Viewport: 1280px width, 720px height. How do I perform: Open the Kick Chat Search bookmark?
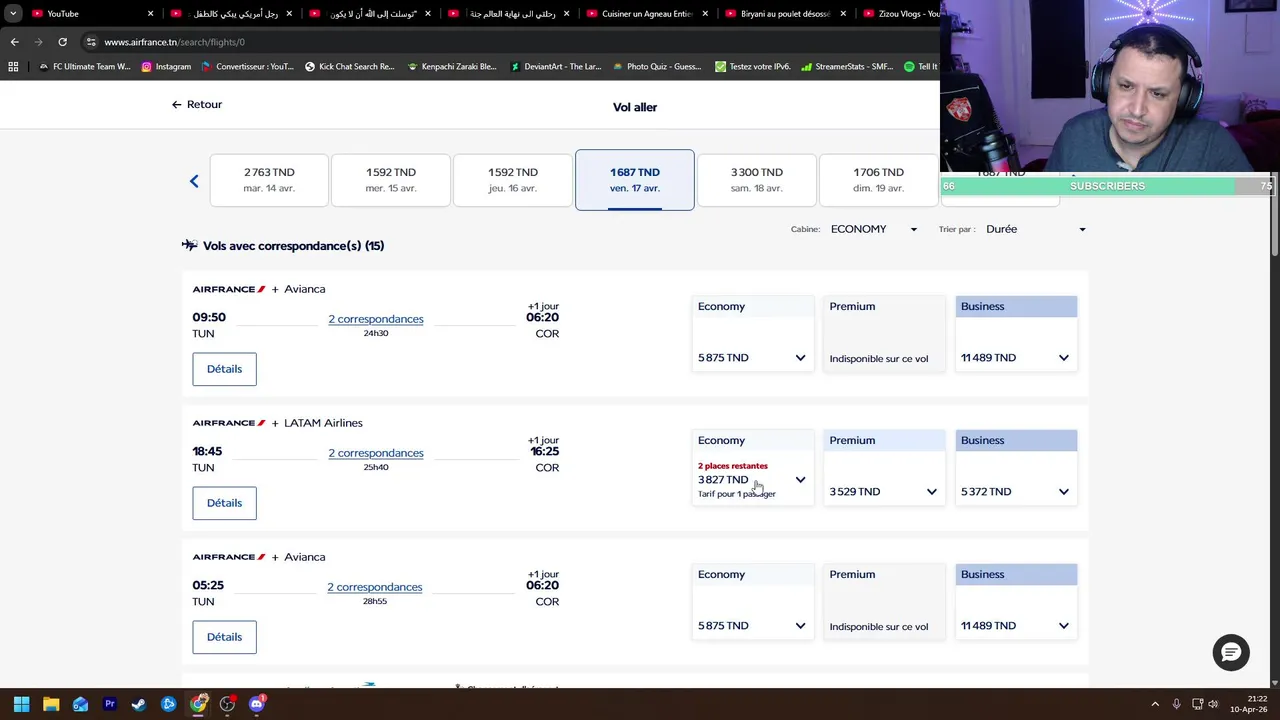[x=349, y=66]
